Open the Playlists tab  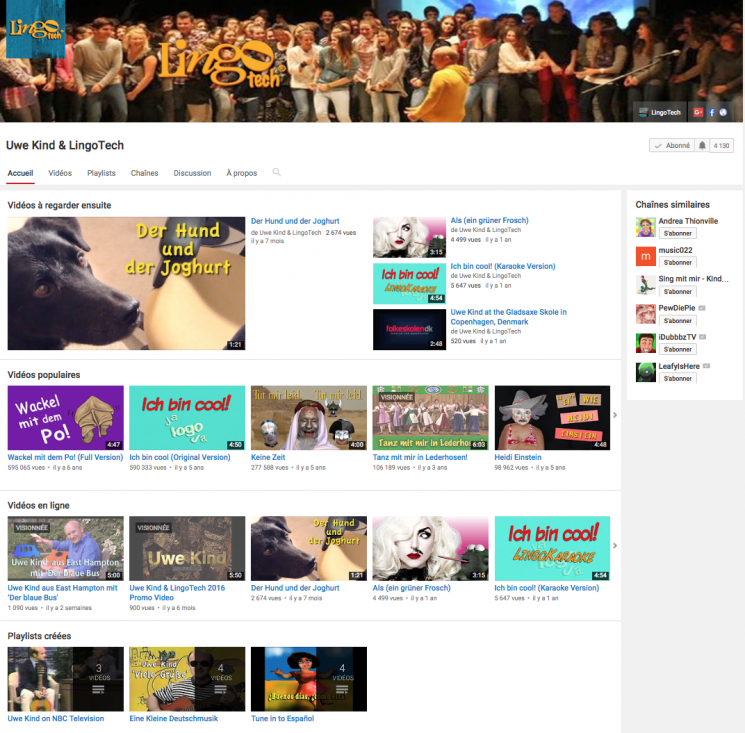coord(101,173)
